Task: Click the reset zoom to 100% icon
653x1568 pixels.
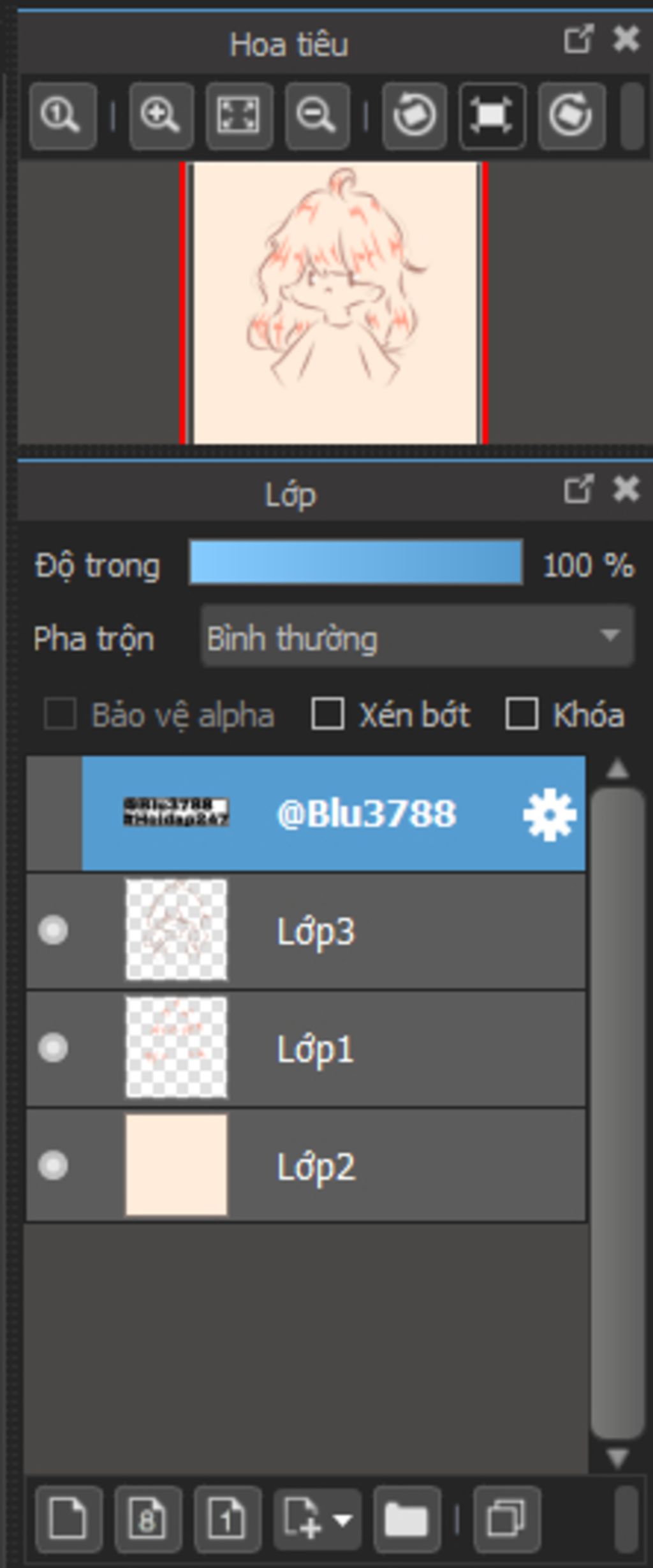Action: [62, 116]
